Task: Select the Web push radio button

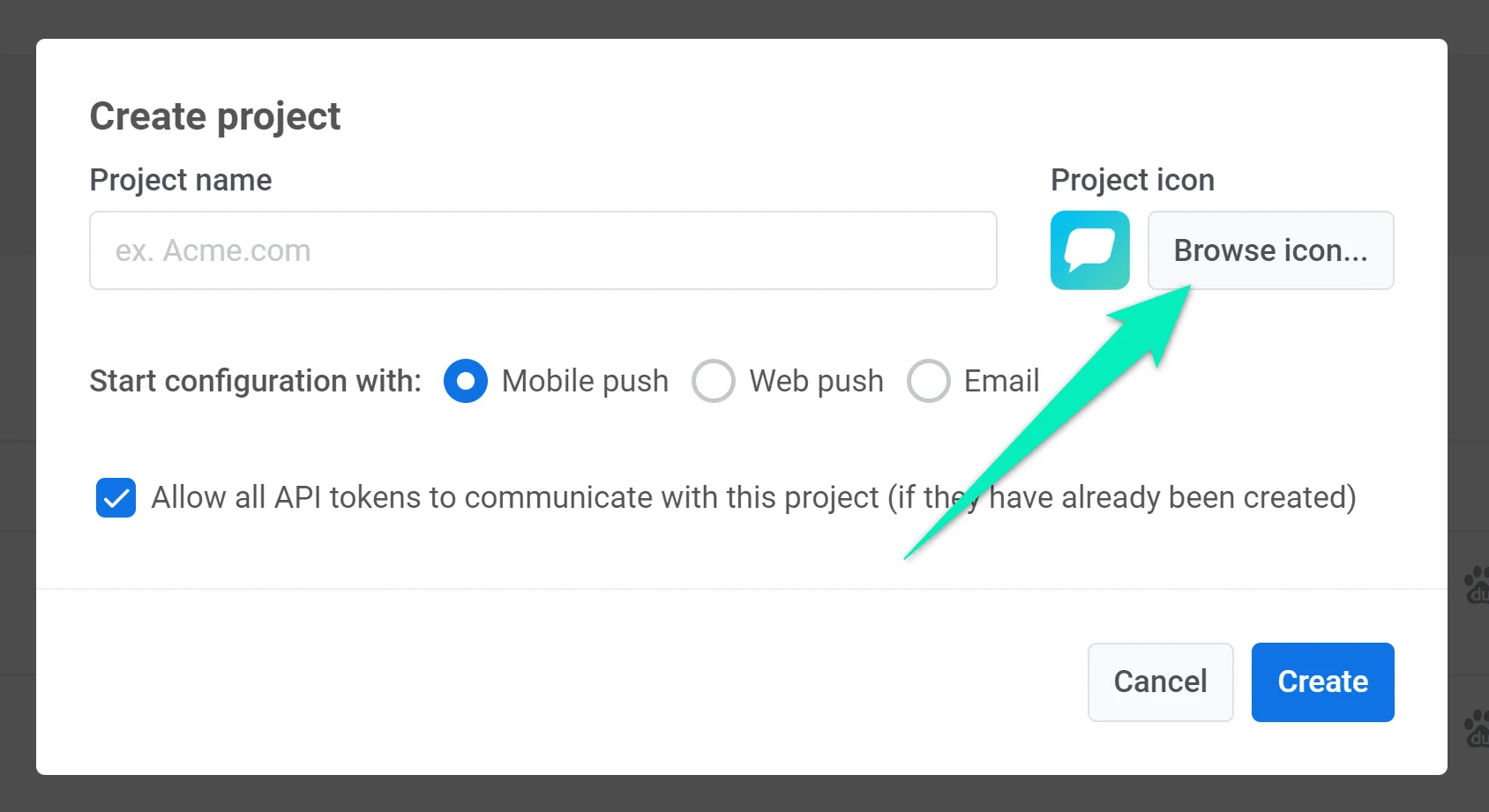Action: (714, 381)
